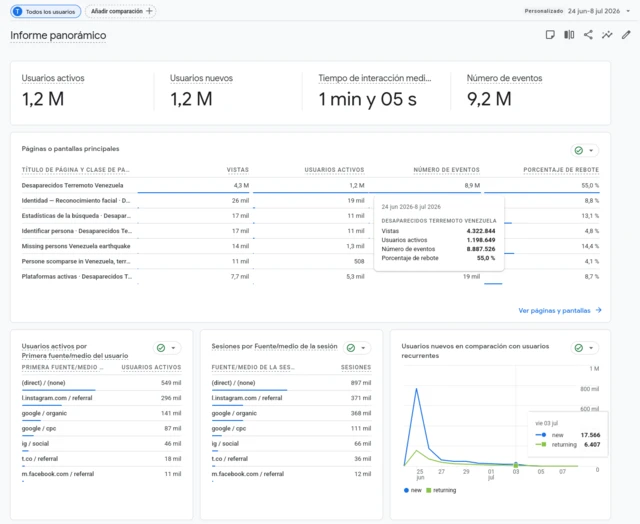Click peak of blue new-users line

(416, 389)
